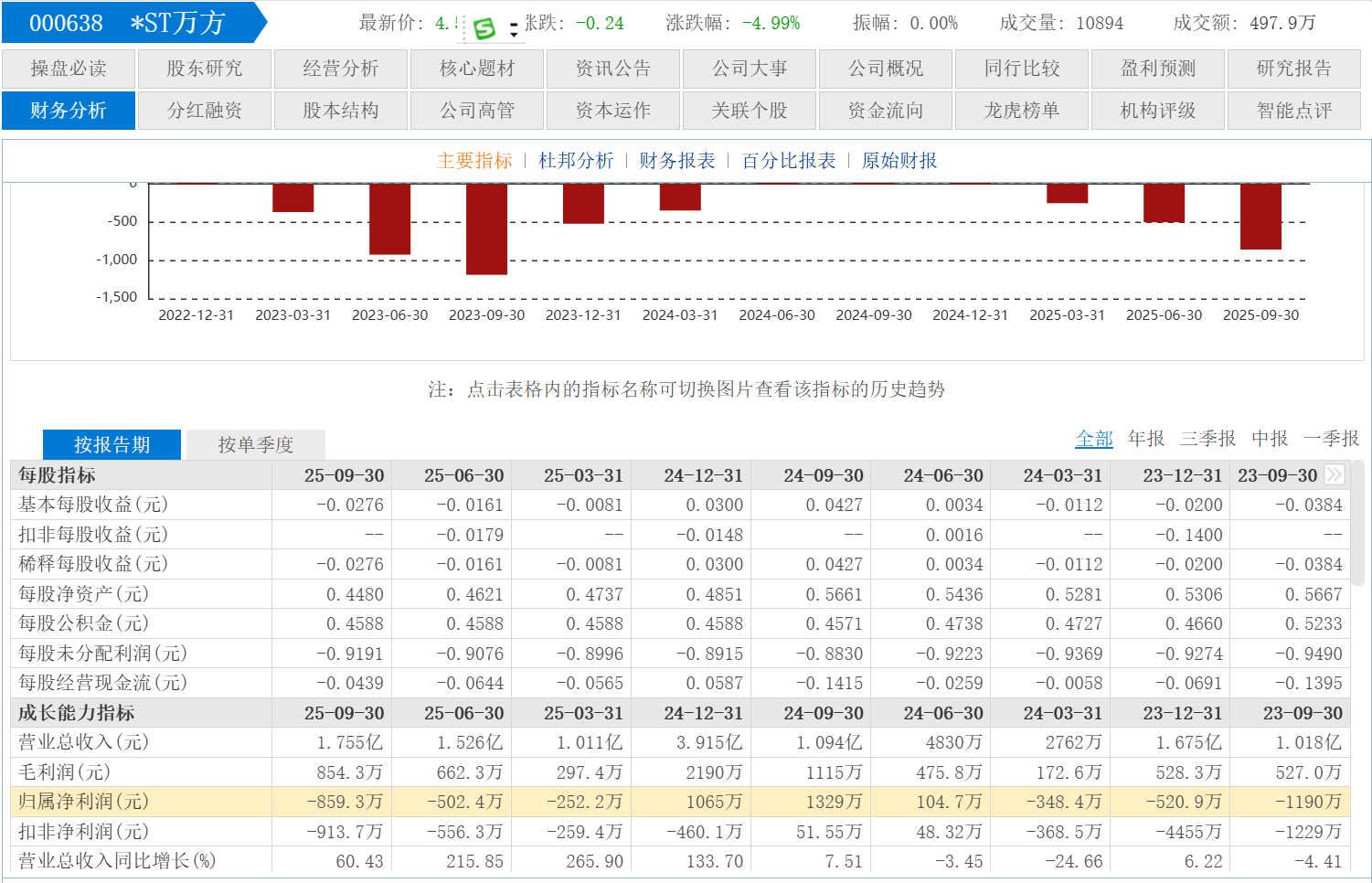Image resolution: width=1372 pixels, height=883 pixels.
Task: Click the 智能点评 button
Action: [x=1294, y=111]
